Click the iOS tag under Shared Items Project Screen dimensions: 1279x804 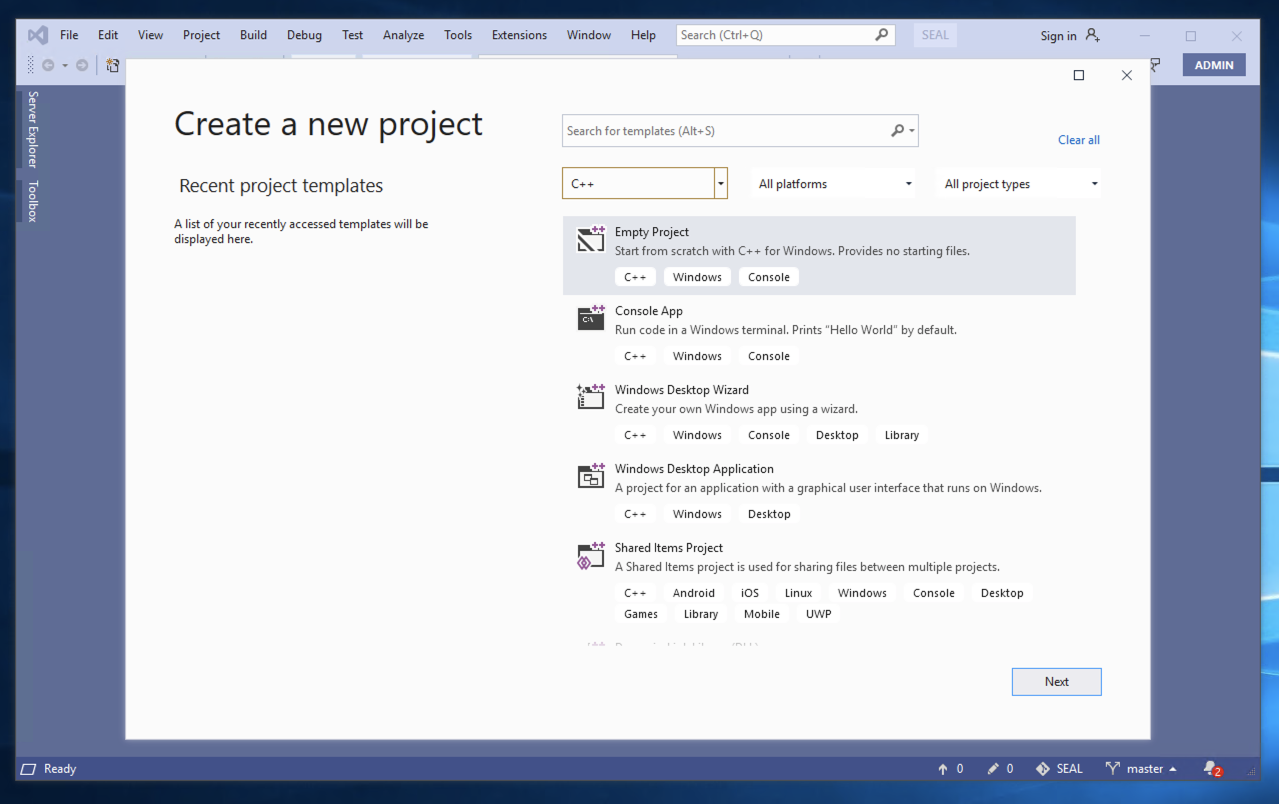pos(749,593)
